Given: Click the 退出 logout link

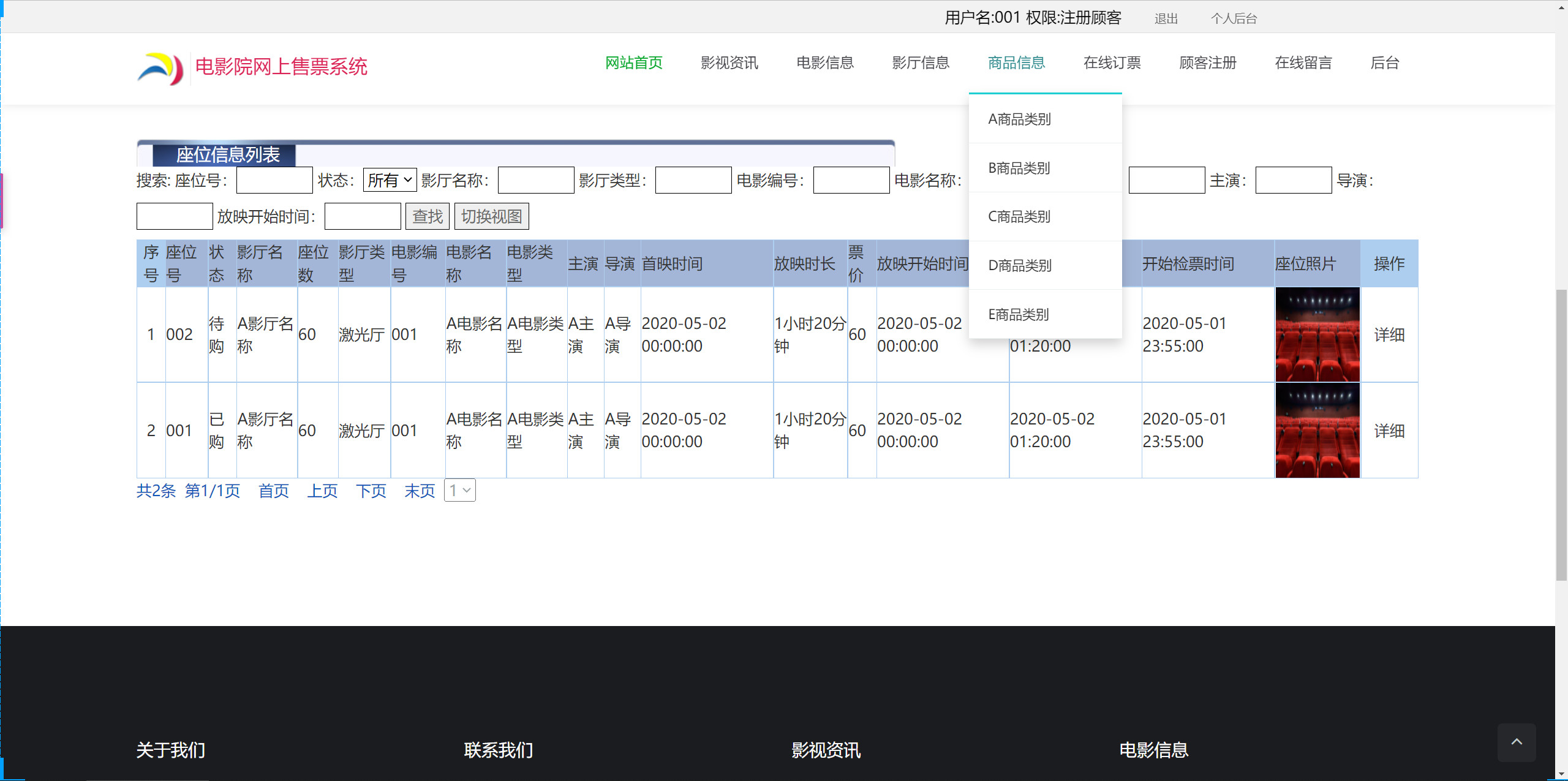Looking at the screenshot, I should pyautogui.click(x=1166, y=18).
